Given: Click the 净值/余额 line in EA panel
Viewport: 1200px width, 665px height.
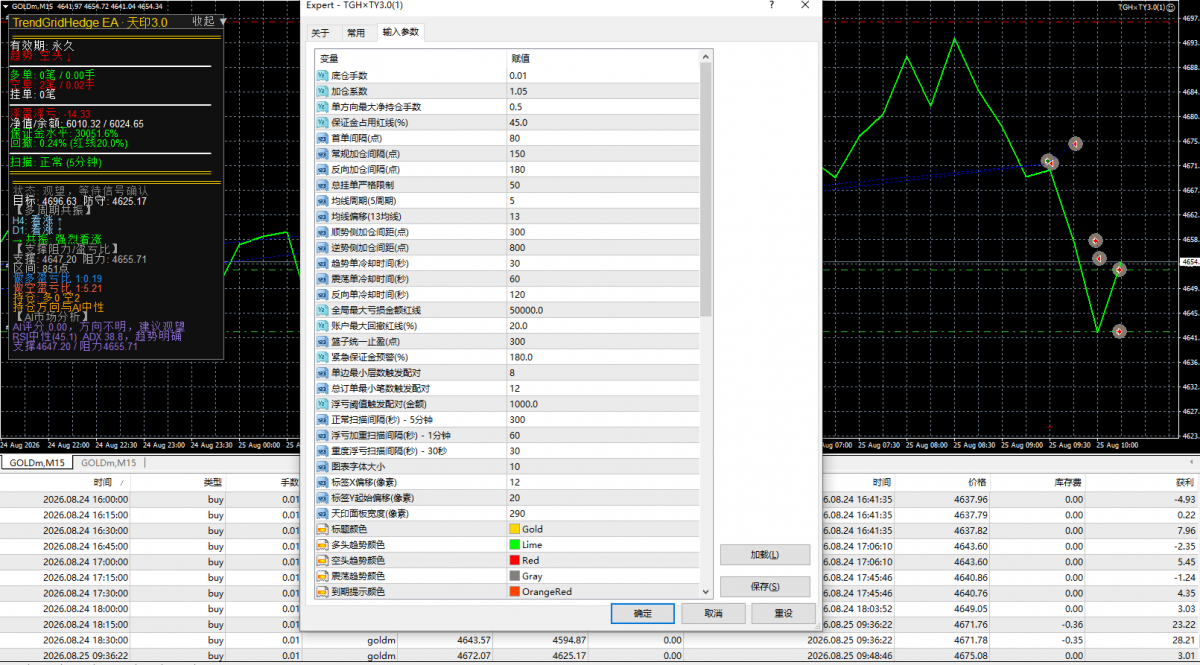Looking at the screenshot, I should (x=77, y=124).
